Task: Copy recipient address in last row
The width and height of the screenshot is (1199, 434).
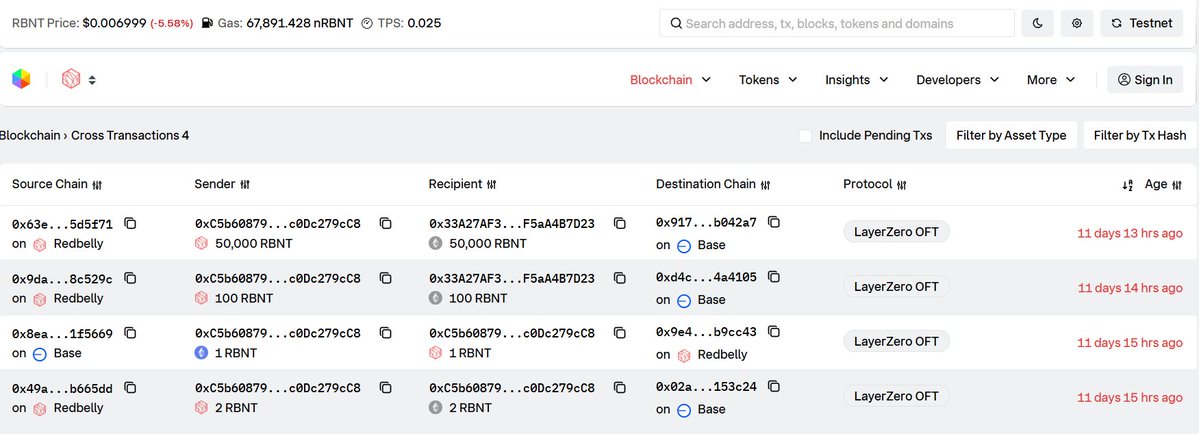Action: pyautogui.click(x=619, y=388)
